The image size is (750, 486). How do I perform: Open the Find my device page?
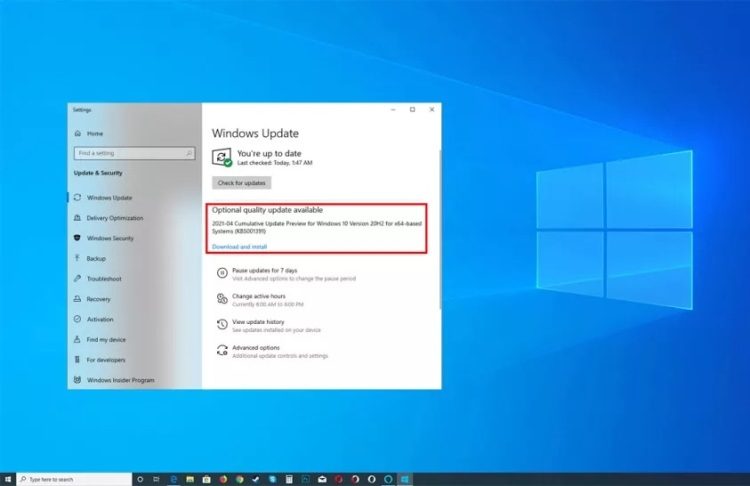[106, 340]
